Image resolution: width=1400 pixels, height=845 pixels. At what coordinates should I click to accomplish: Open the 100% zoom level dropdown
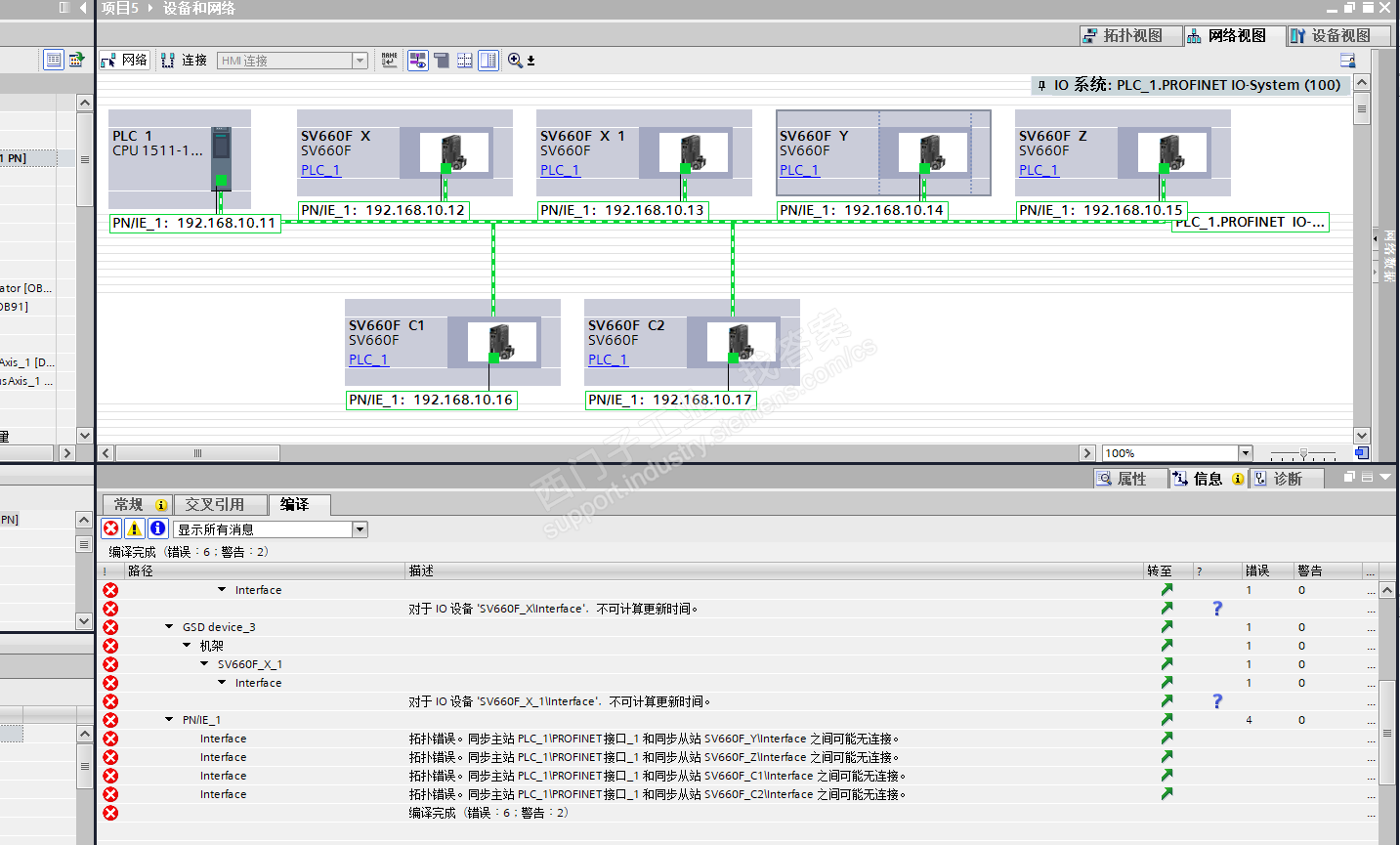click(x=1245, y=453)
